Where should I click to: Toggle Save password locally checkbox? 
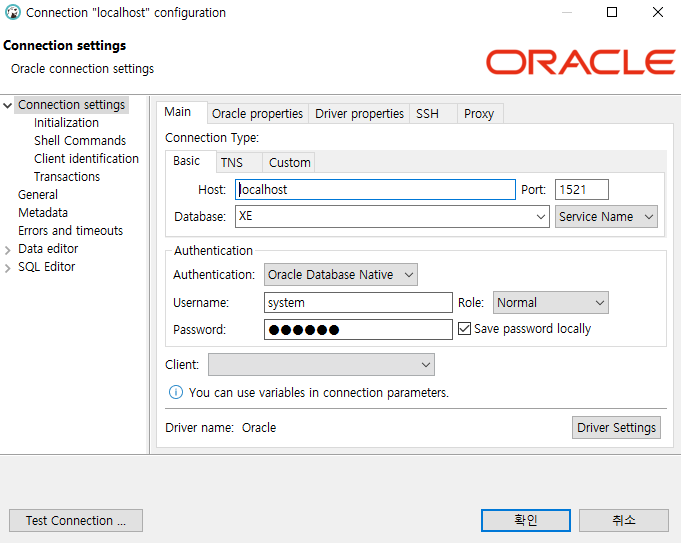464,329
